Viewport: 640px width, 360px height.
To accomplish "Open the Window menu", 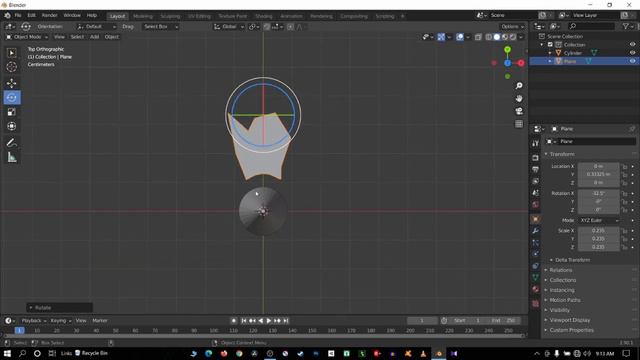I will pos(72,15).
